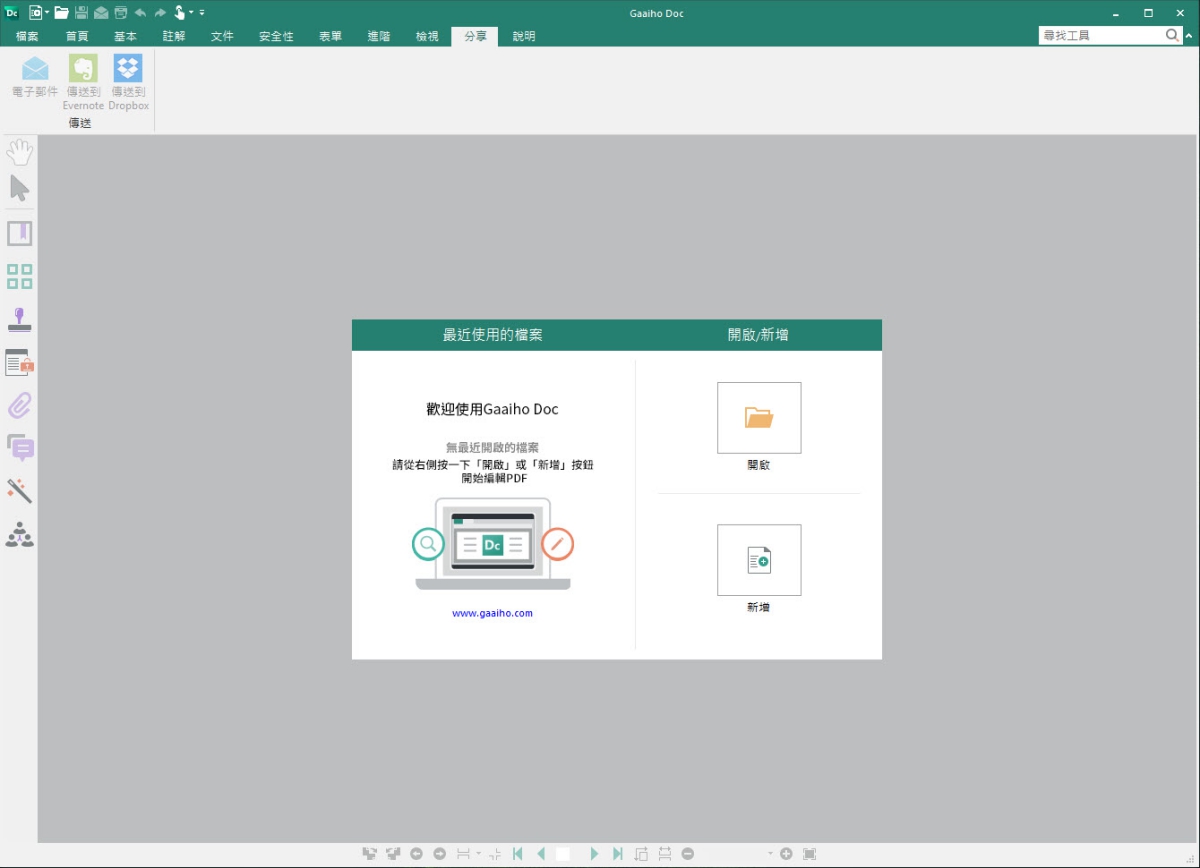Viewport: 1200px width, 868px height.
Task: Open the Stamp panel icon
Action: tap(20, 320)
